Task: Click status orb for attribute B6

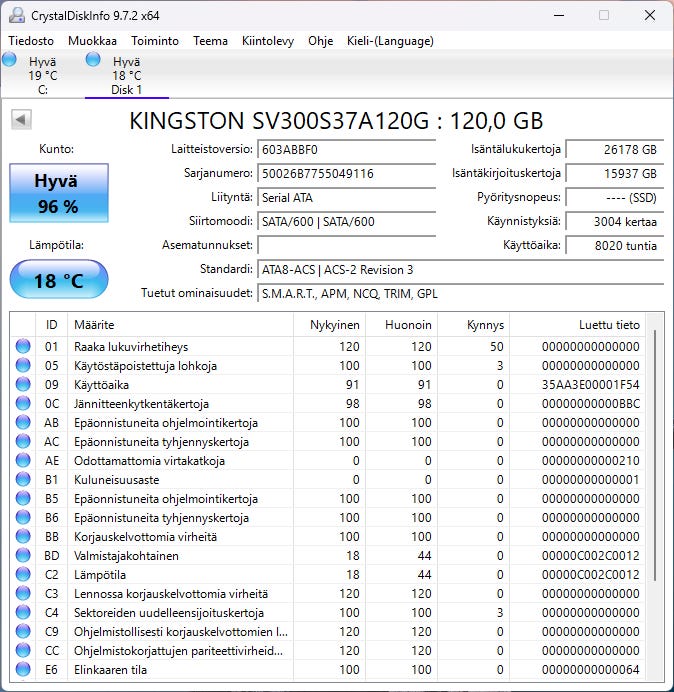Action: (x=23, y=517)
